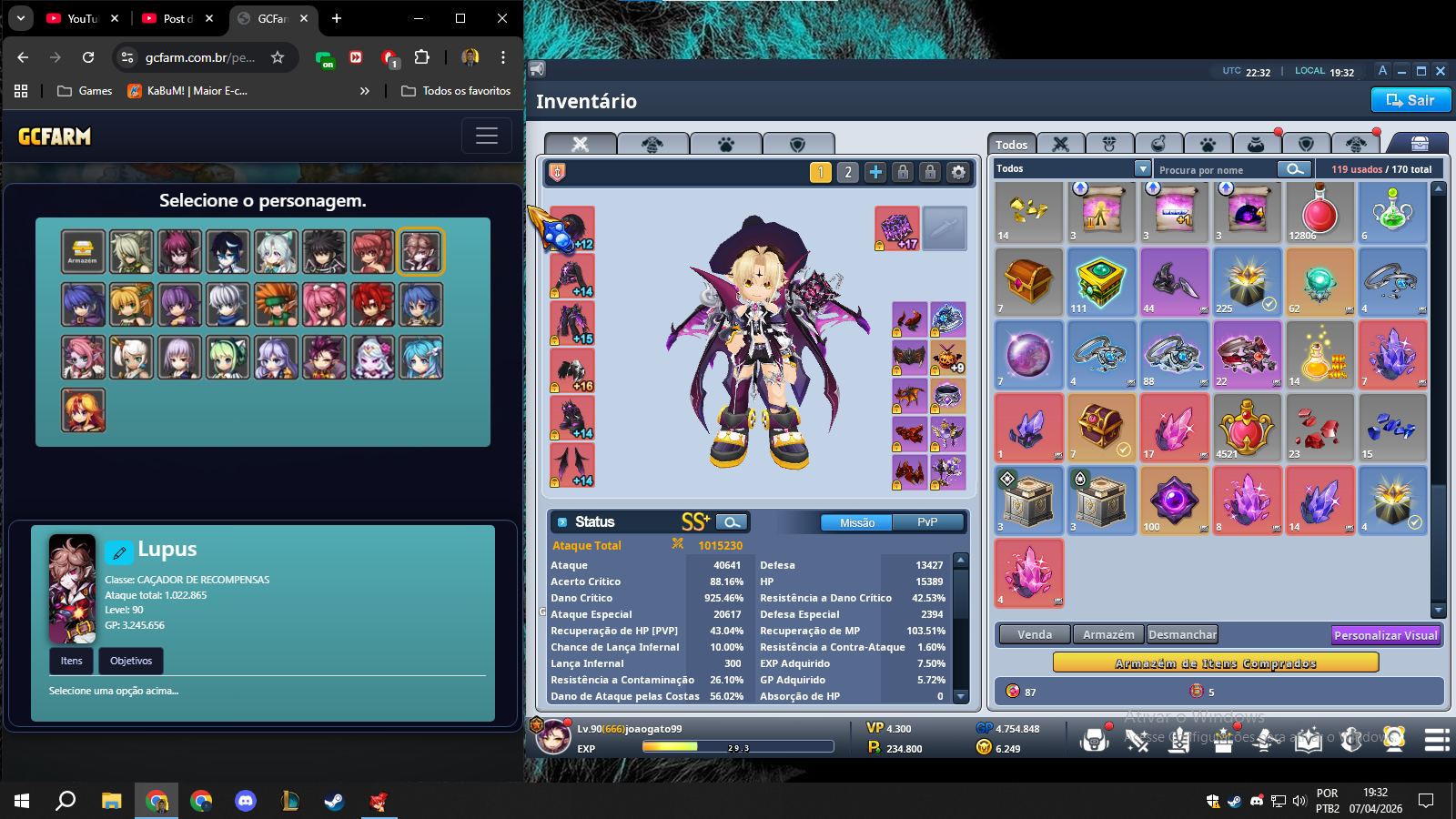Click the Venda button
The width and height of the screenshot is (1456, 819).
1035,634
